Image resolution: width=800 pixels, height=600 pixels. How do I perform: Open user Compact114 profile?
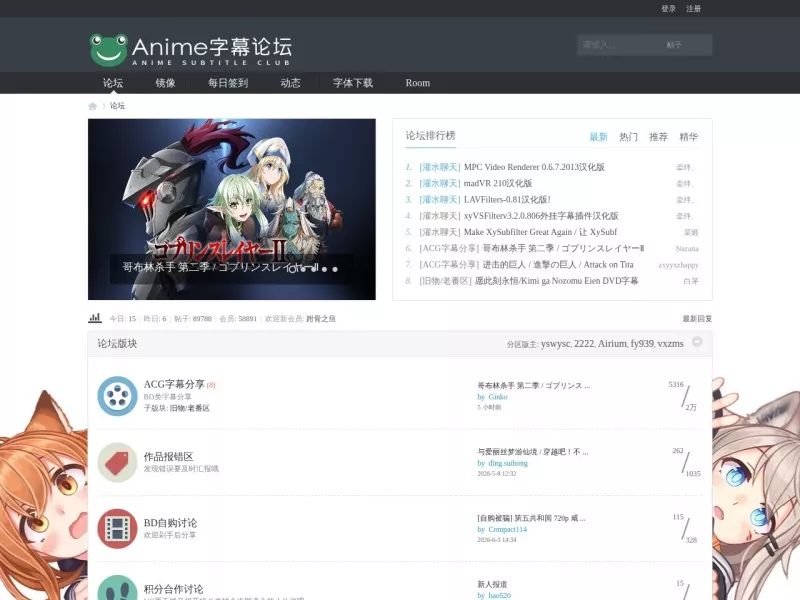(508, 530)
